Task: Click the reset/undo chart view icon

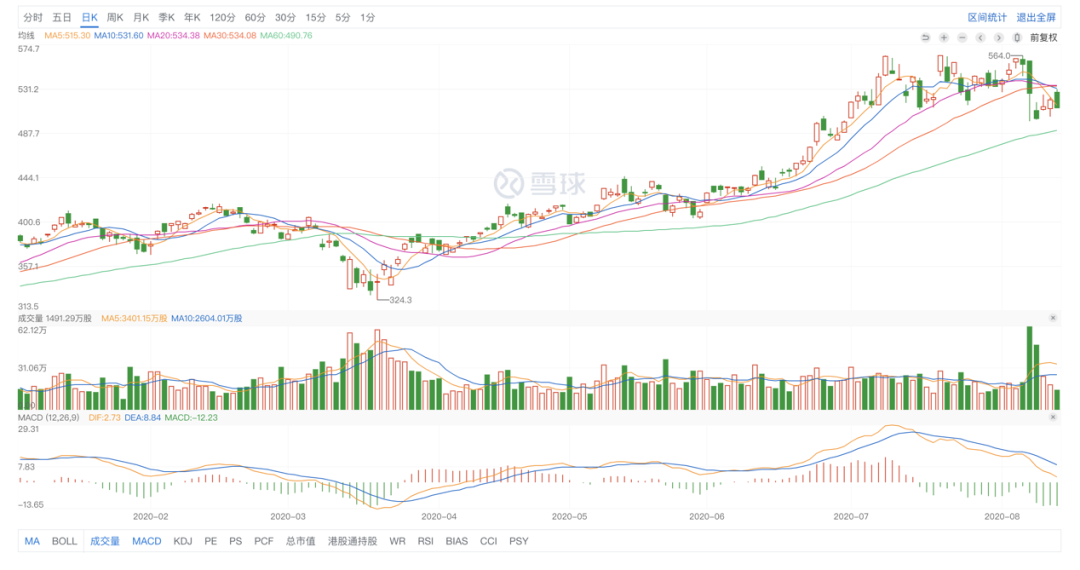Action: pos(925,37)
